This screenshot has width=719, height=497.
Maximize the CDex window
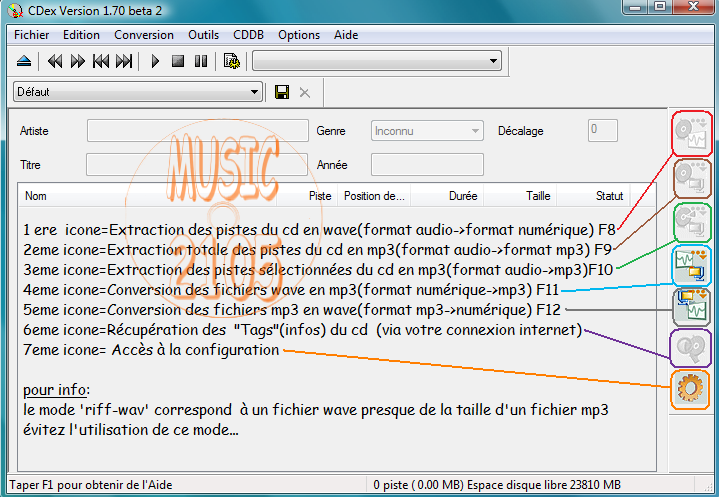tap(660, 7)
